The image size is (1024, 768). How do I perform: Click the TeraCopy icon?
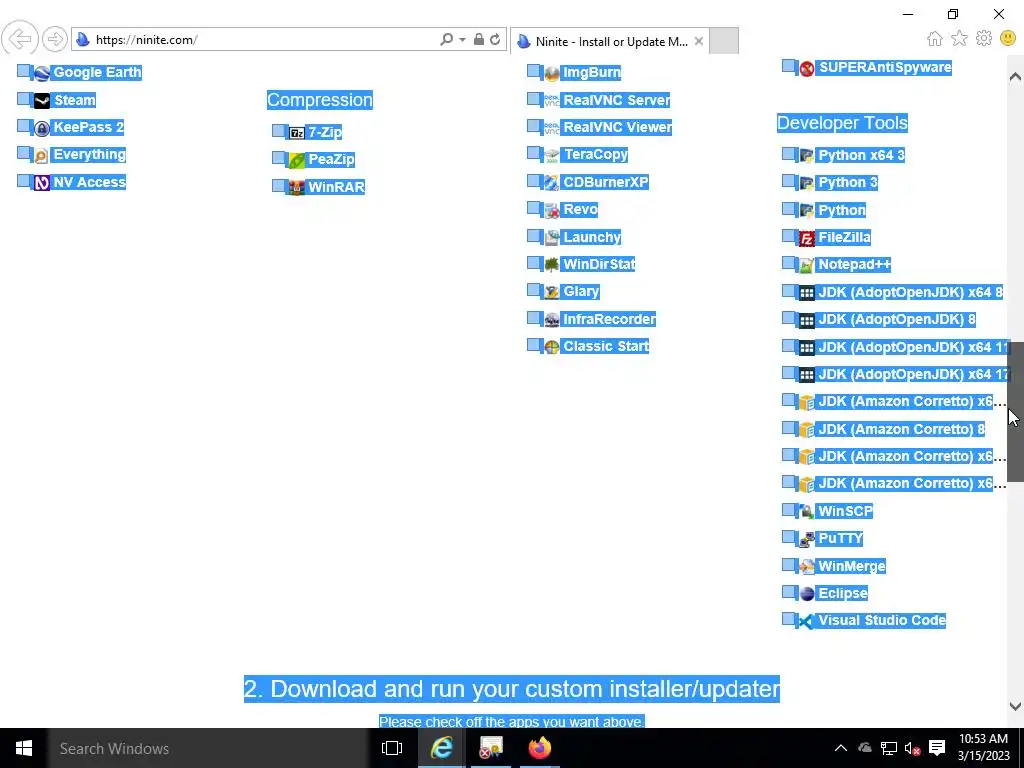(552, 155)
